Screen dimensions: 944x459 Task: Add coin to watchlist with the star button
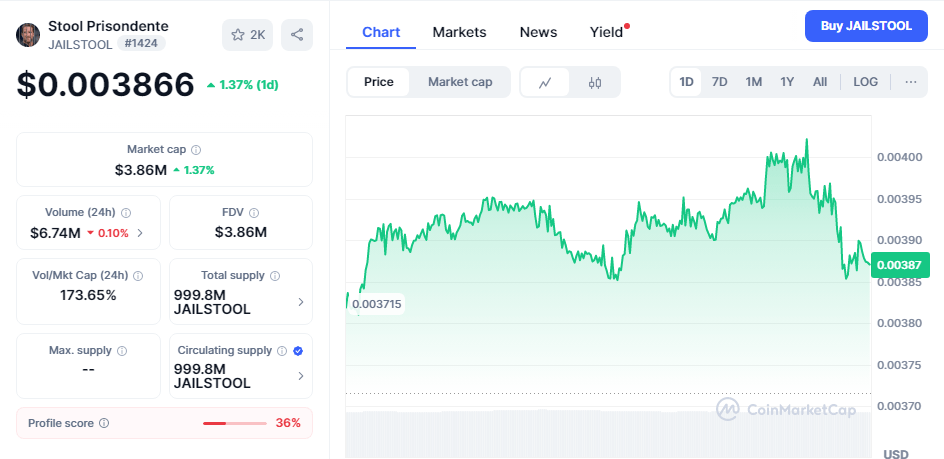coord(247,35)
